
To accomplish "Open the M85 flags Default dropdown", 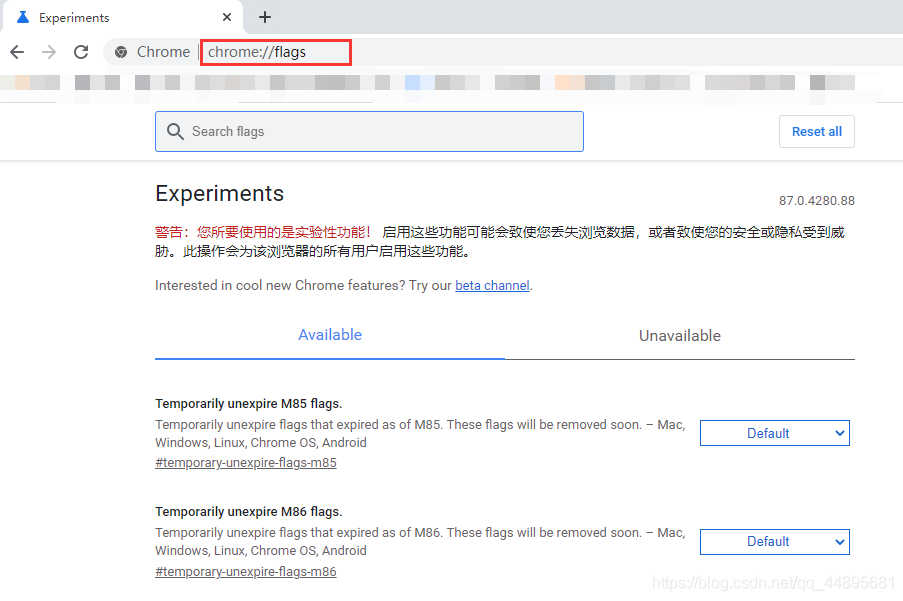I will tap(775, 433).
